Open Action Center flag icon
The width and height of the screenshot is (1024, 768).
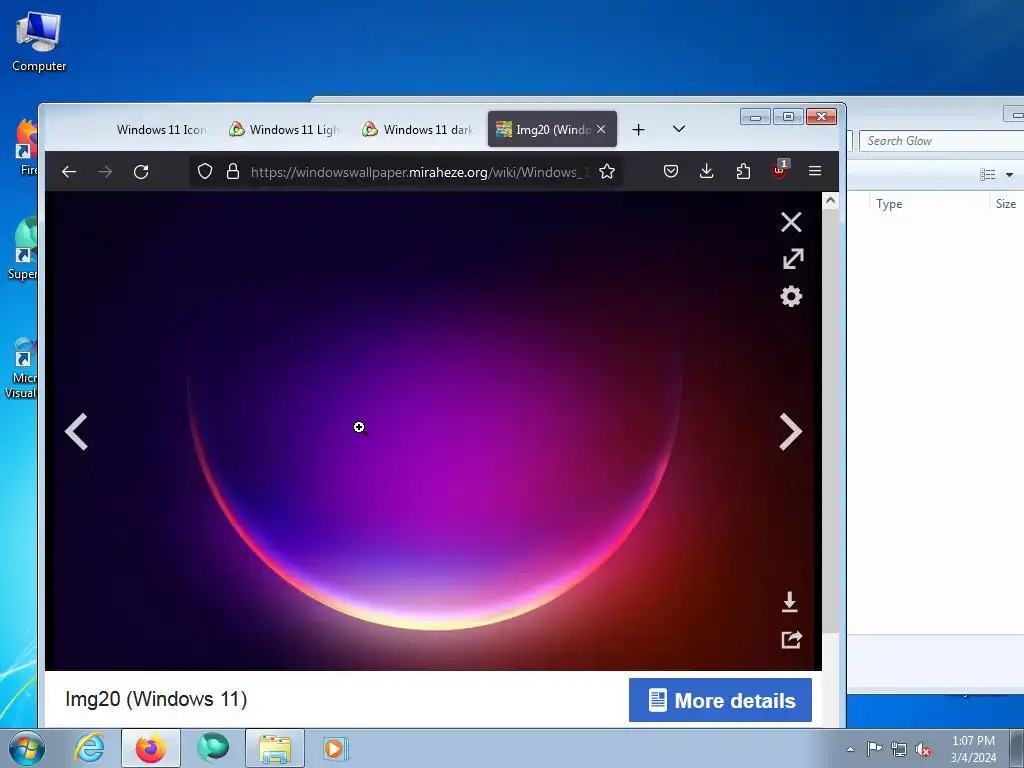point(874,749)
